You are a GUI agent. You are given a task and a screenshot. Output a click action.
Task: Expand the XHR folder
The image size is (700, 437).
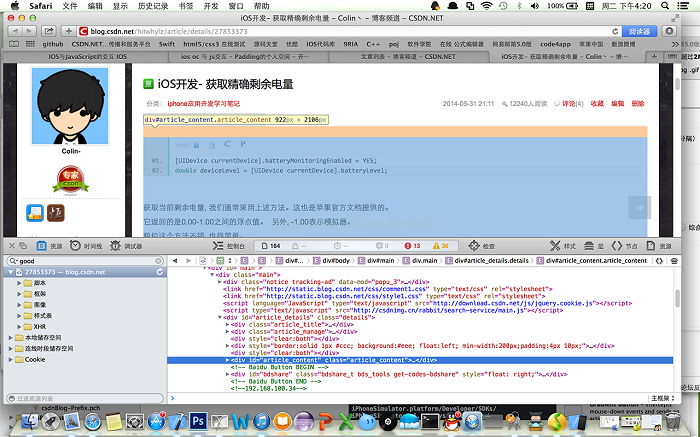[19, 327]
